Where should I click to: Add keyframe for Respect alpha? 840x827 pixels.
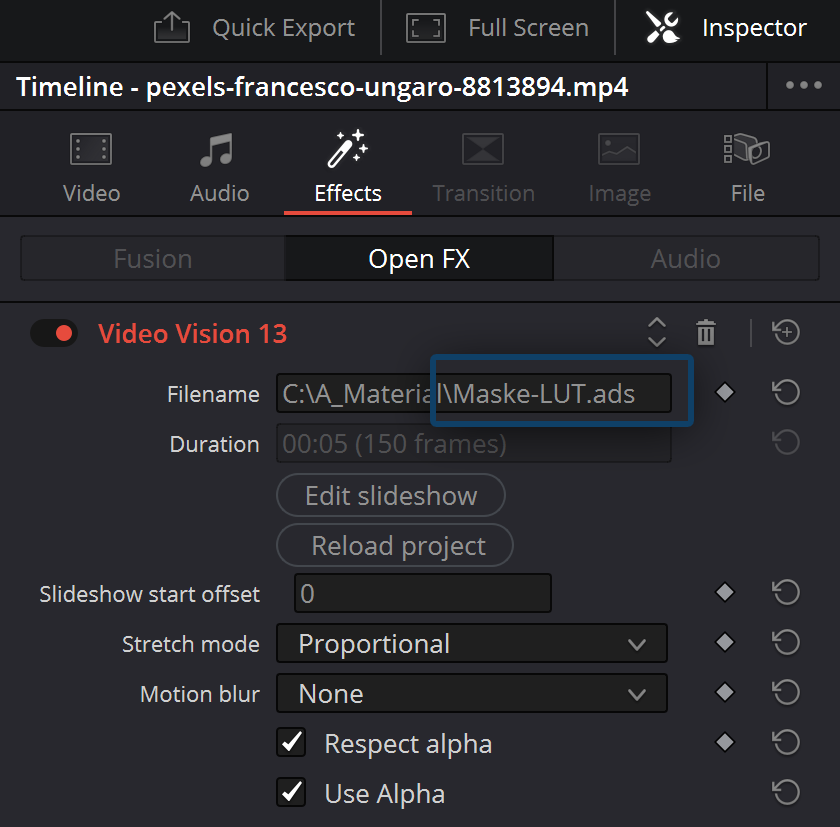pyautogui.click(x=725, y=743)
